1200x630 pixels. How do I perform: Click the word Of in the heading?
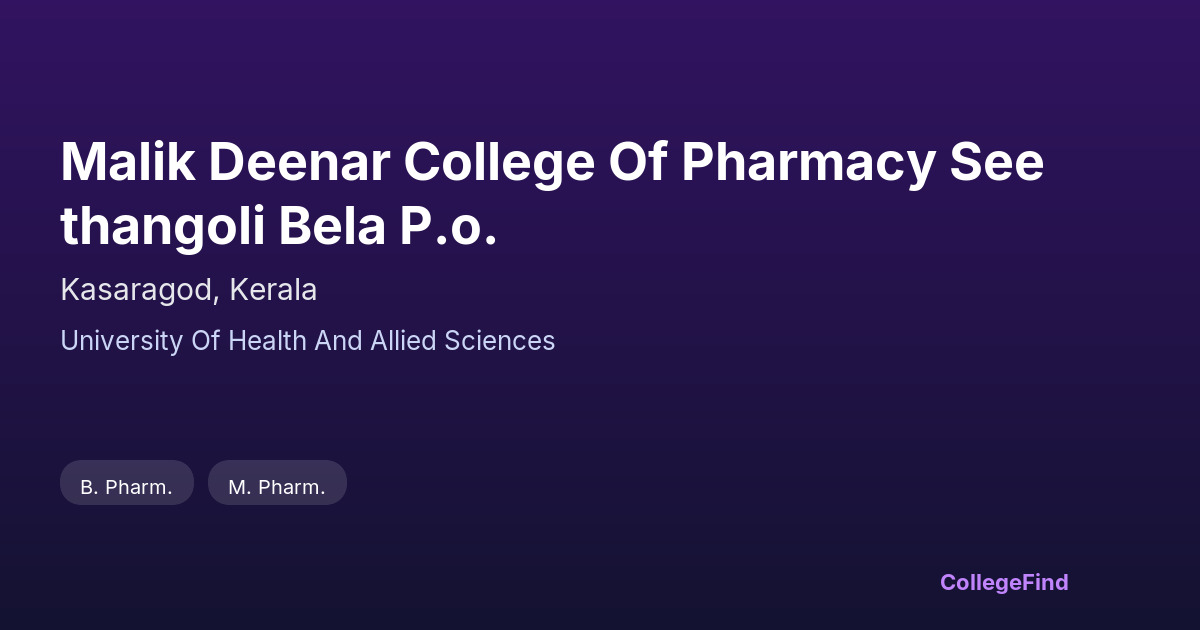[638, 162]
